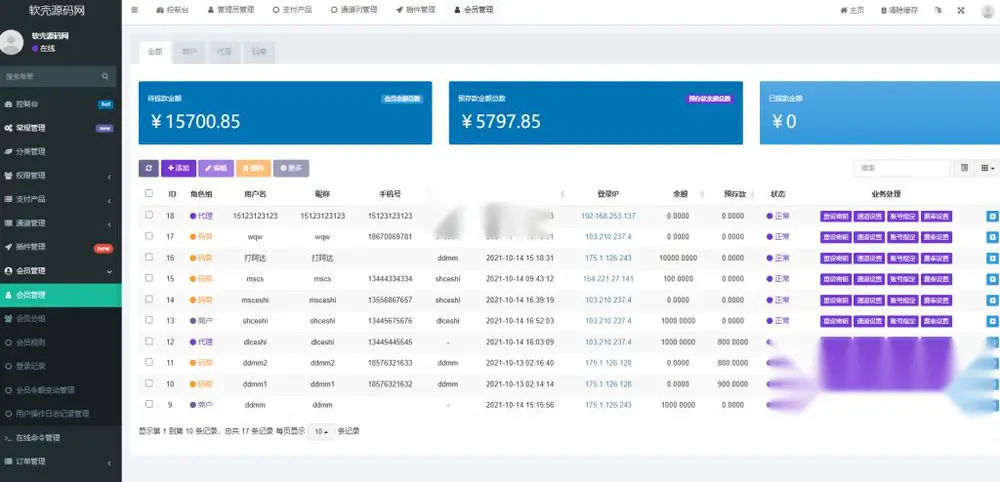Click the purple 添加 button

(179, 168)
